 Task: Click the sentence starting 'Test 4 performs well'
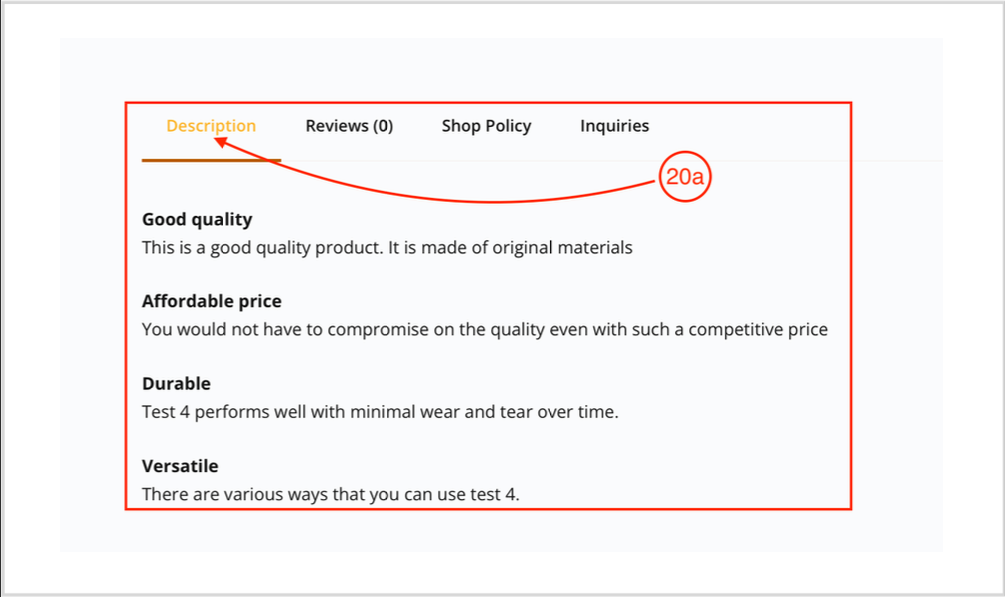(x=380, y=412)
